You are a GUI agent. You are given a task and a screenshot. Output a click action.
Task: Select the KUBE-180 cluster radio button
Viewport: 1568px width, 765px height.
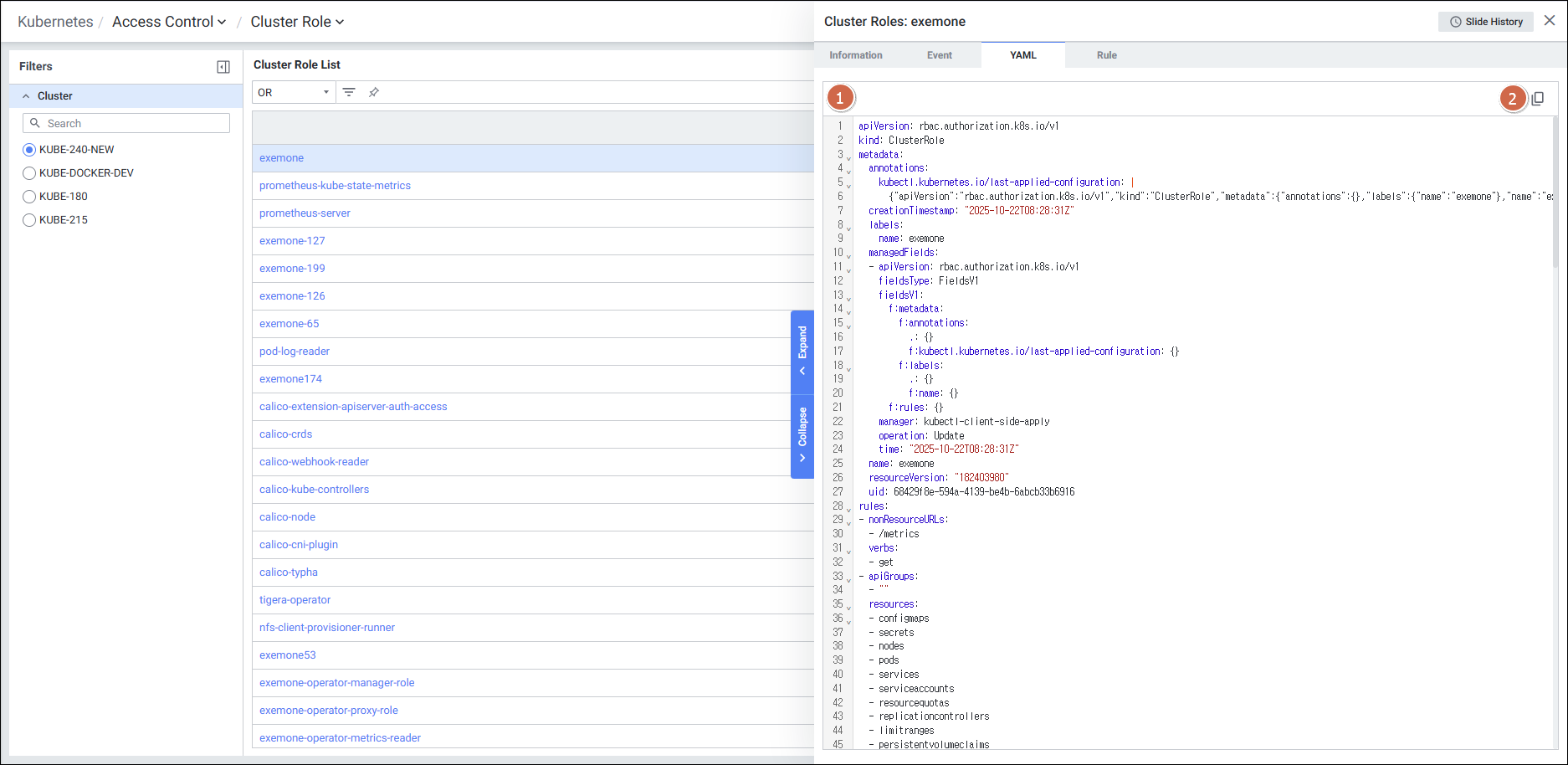(x=29, y=197)
